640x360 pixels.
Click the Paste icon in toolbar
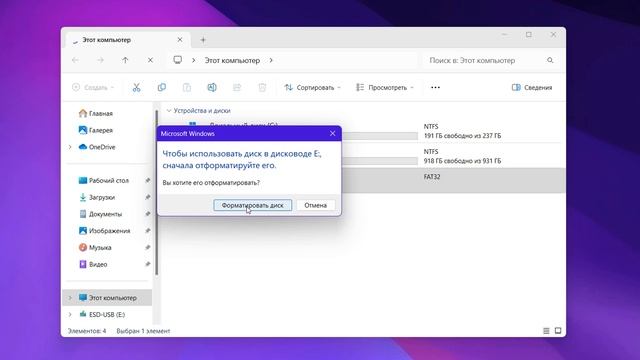click(187, 87)
